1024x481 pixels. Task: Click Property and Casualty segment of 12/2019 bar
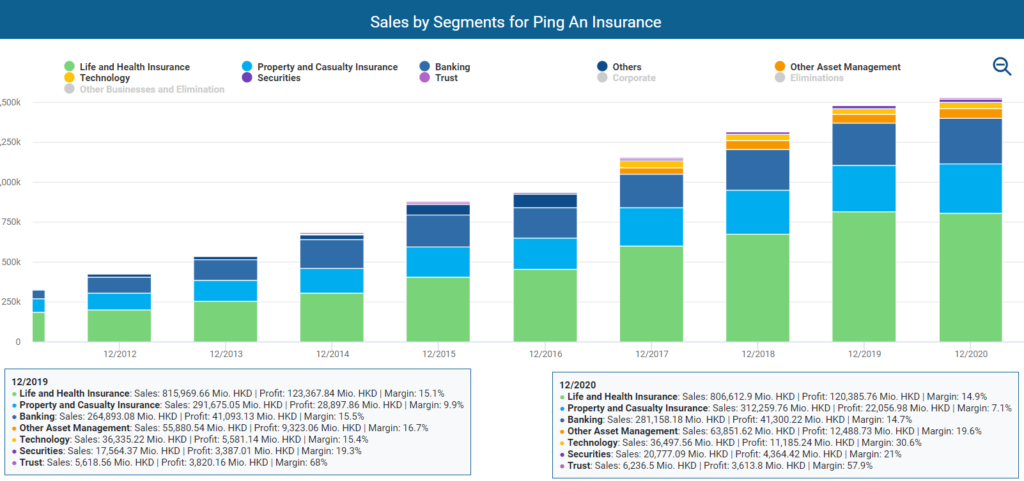pyautogui.click(x=864, y=189)
